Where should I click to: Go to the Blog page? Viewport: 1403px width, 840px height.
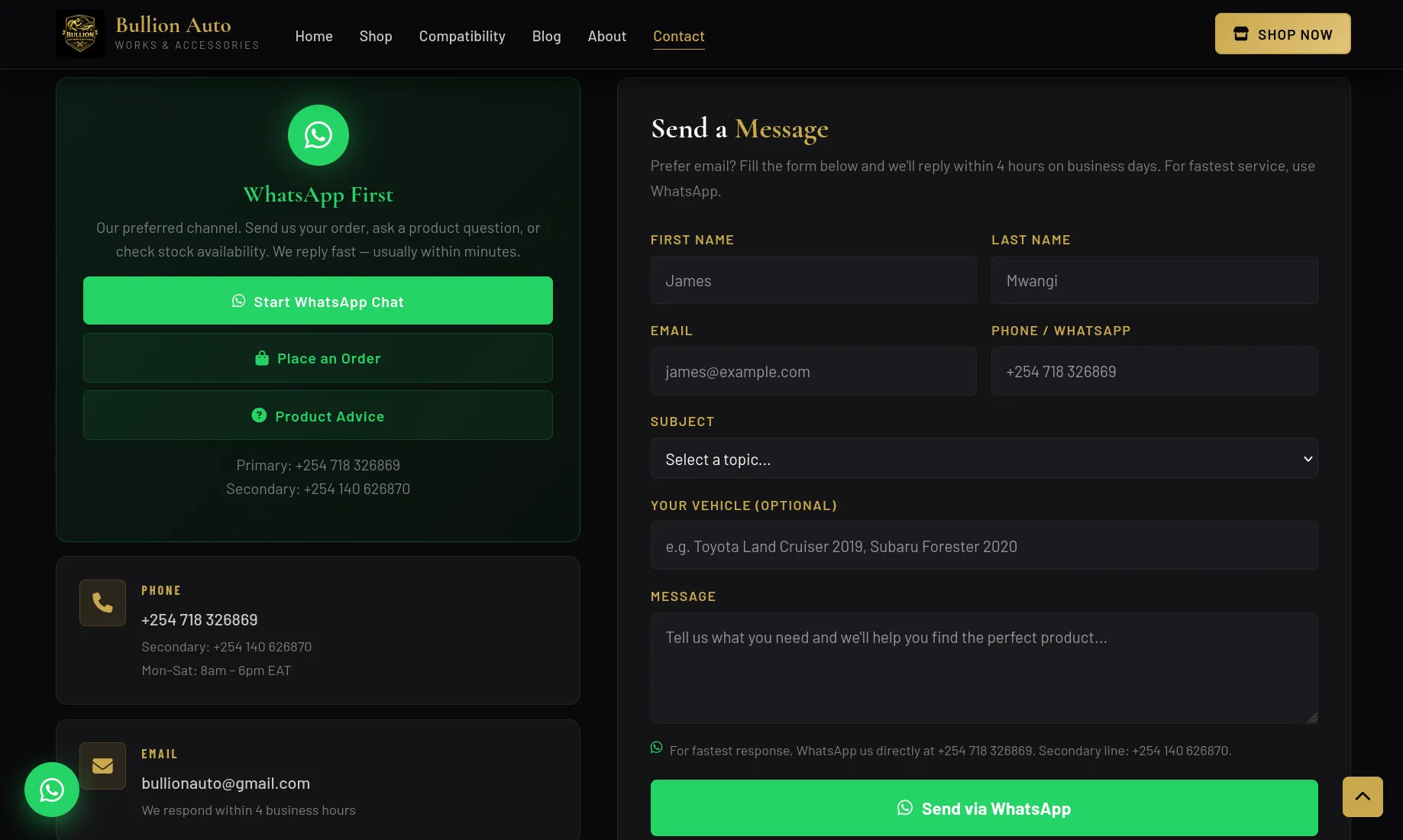click(546, 36)
